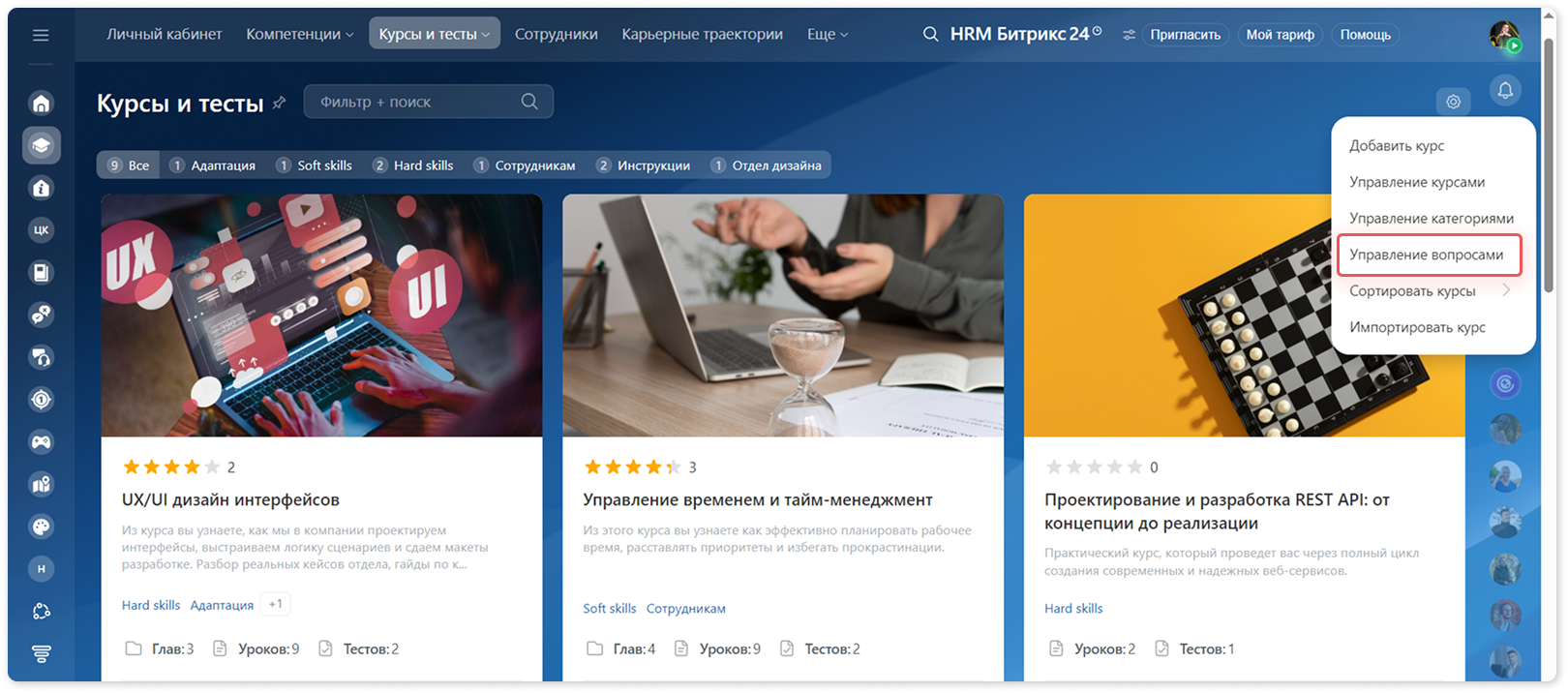Select Управление вопросами menu item
Viewport: 1568px width, 693px height.
click(x=1429, y=255)
